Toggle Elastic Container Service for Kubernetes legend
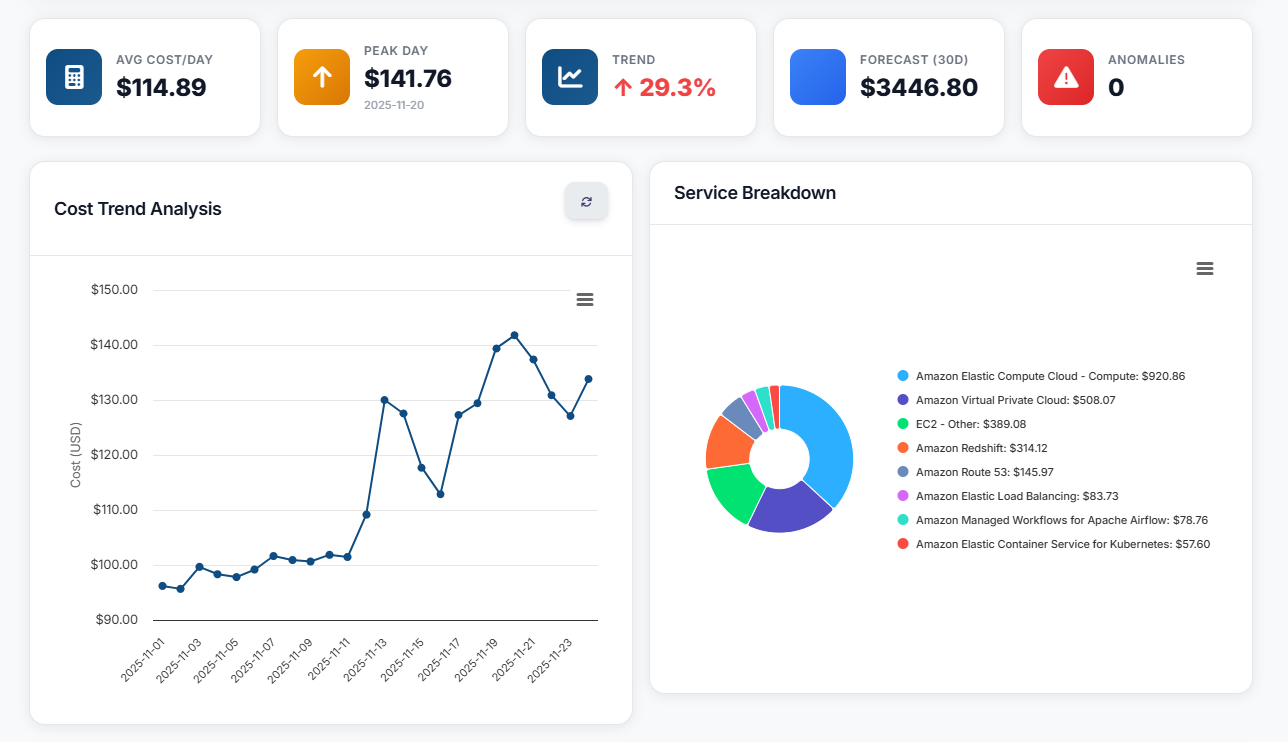Screen dimensions: 1288x742 1054,544
